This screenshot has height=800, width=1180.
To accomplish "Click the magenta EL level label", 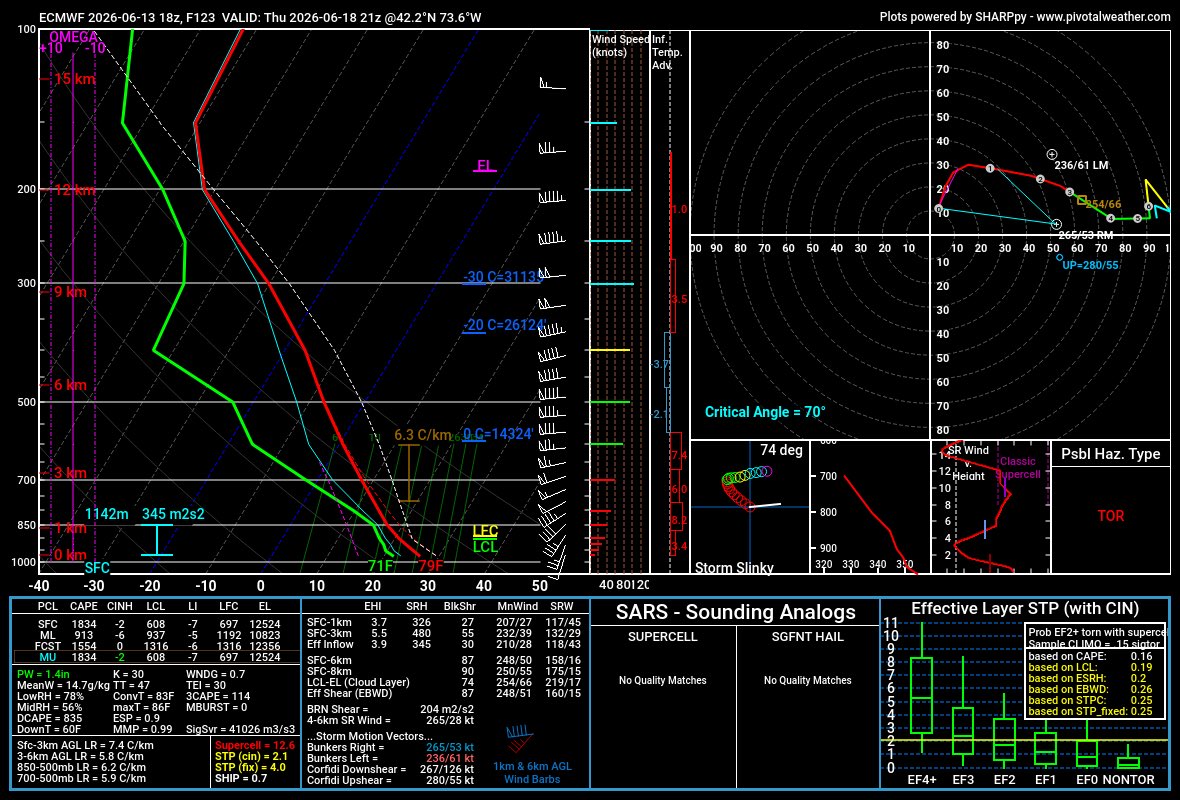I will coord(485,166).
